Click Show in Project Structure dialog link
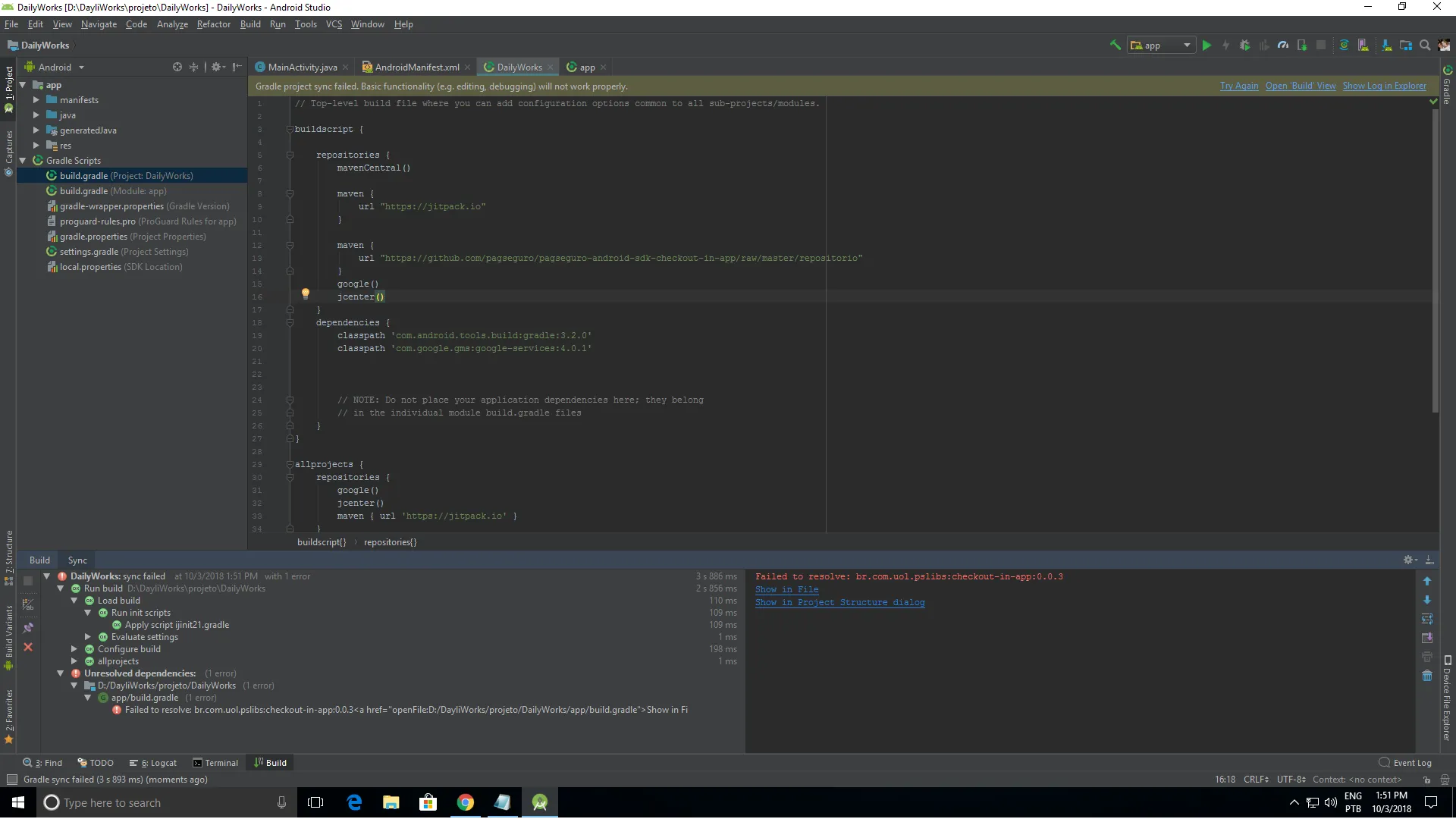 tap(839, 603)
